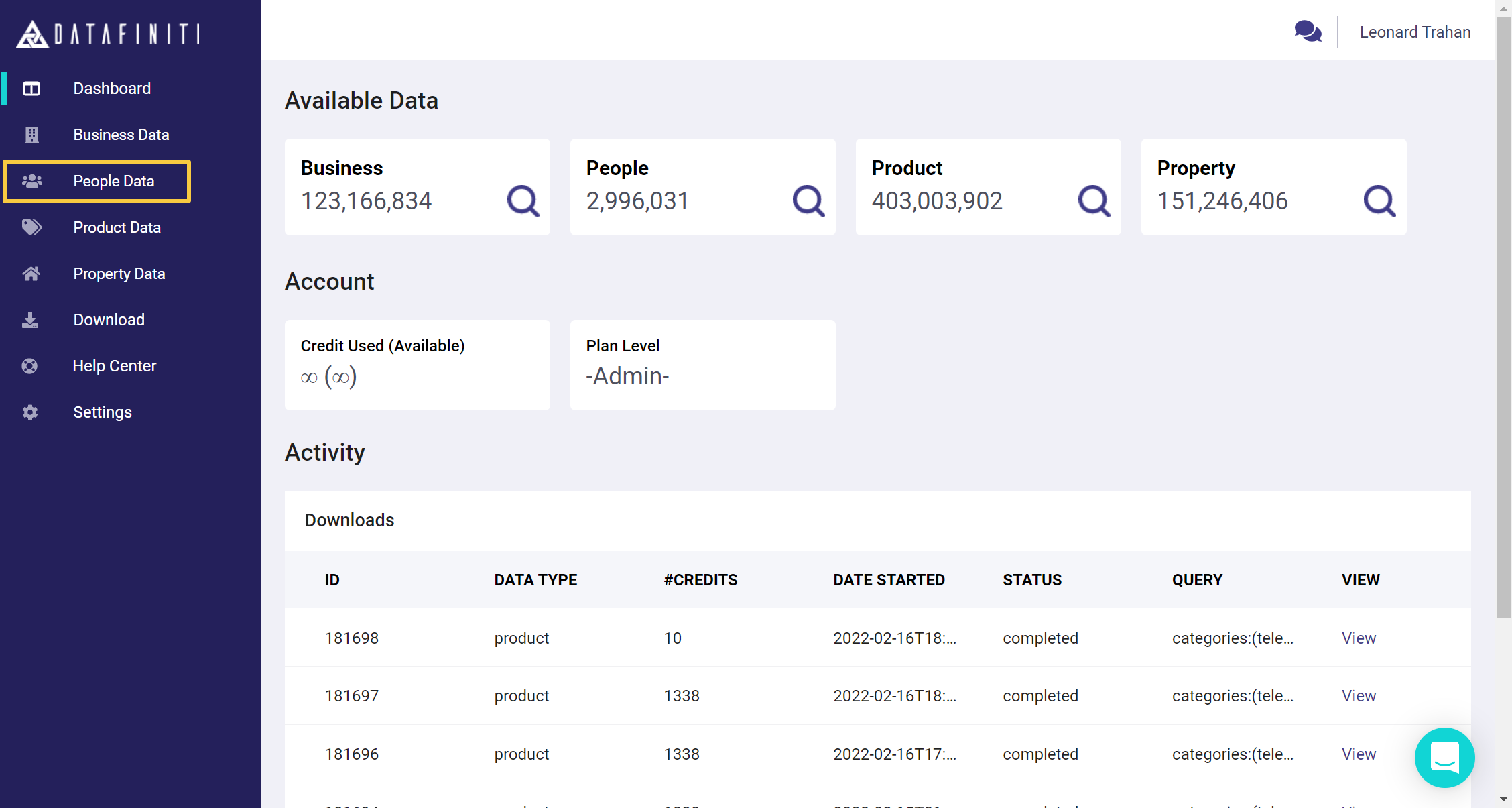Open Business Data from sidebar

(x=121, y=135)
